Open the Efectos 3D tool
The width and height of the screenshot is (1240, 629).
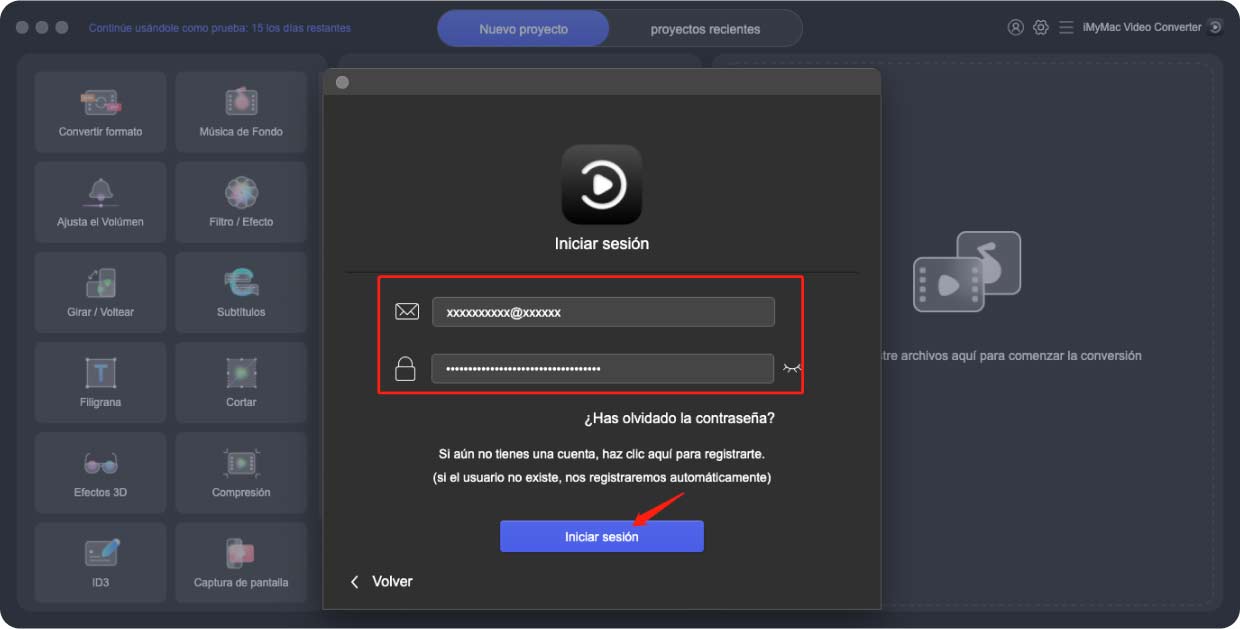(100, 471)
